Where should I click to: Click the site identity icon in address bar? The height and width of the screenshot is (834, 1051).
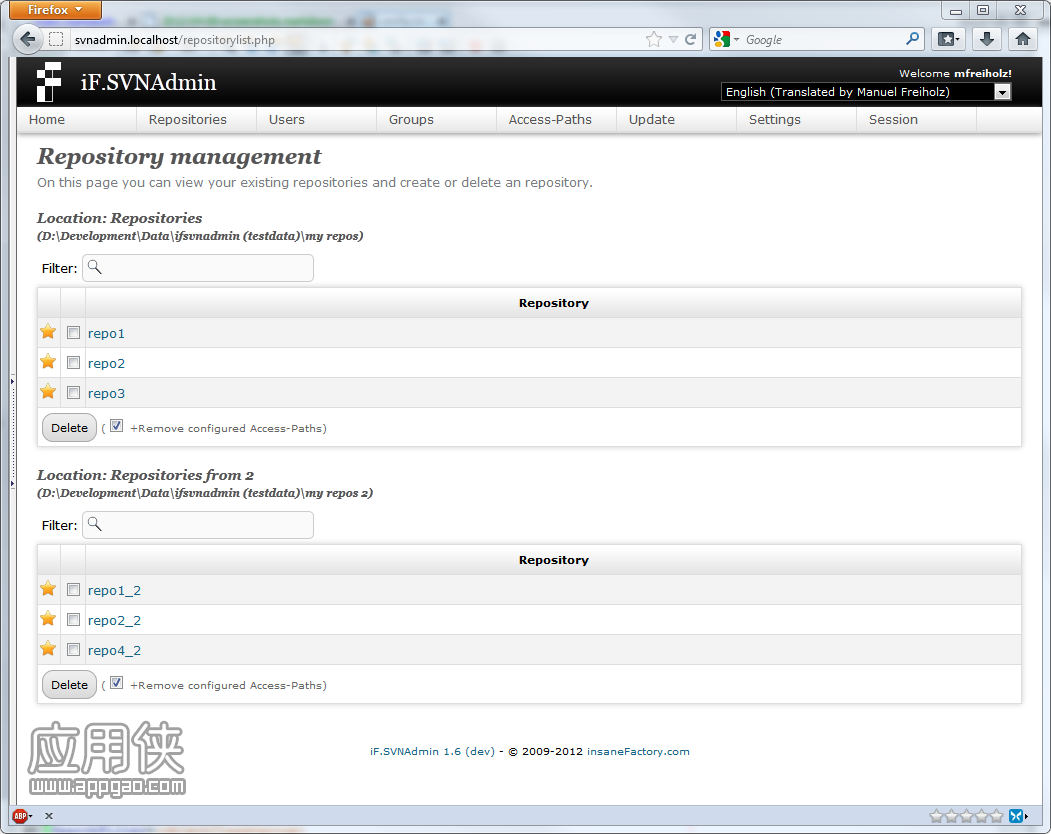(56, 40)
